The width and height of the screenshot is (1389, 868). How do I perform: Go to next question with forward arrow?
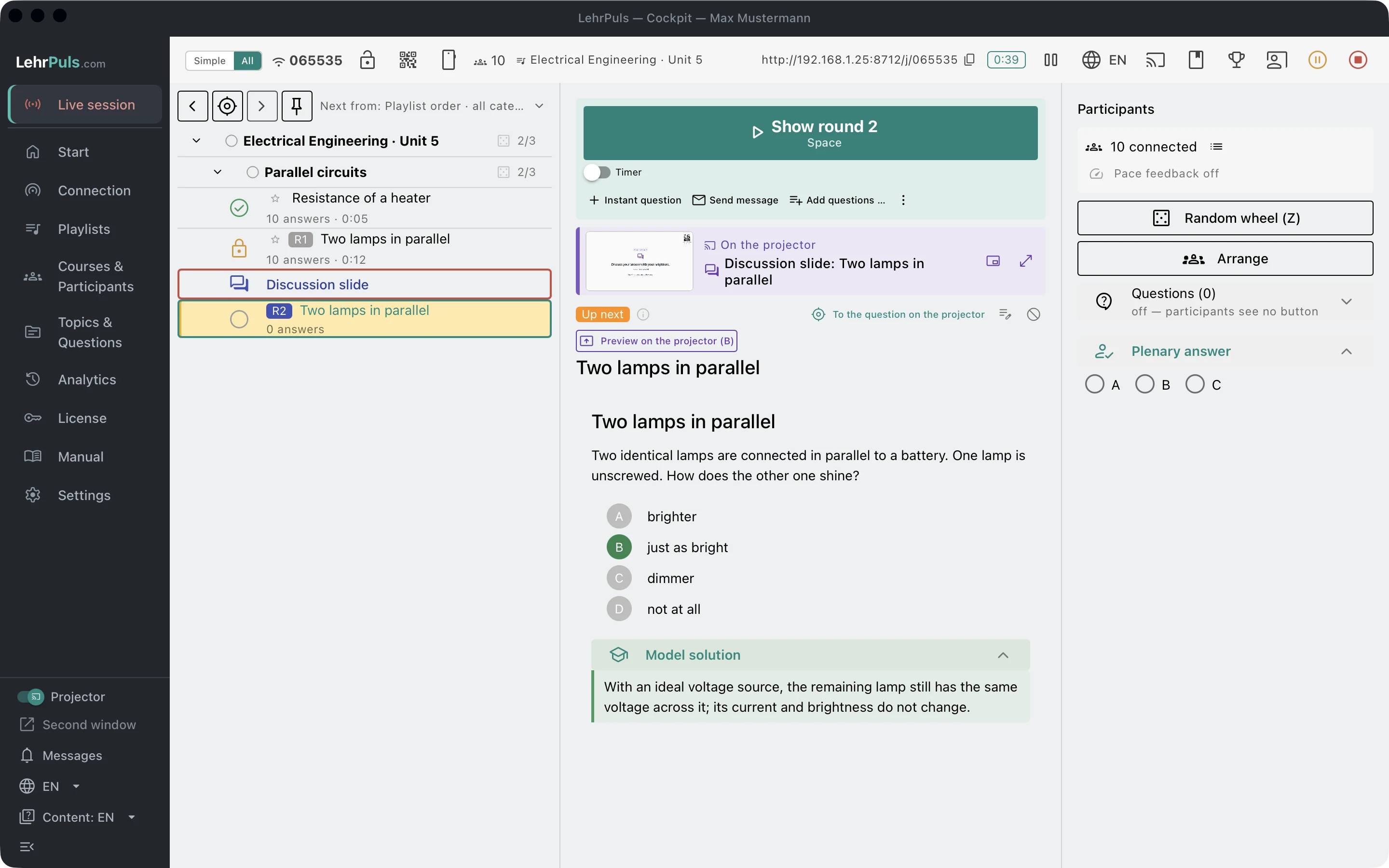[262, 106]
